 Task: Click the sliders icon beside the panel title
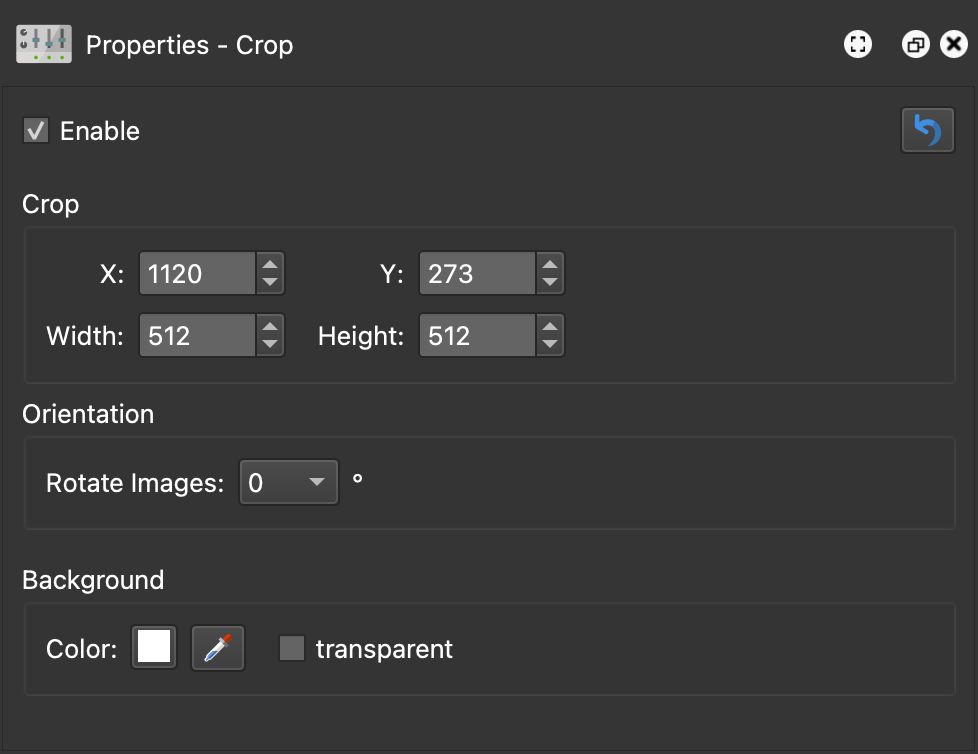[x=41, y=43]
